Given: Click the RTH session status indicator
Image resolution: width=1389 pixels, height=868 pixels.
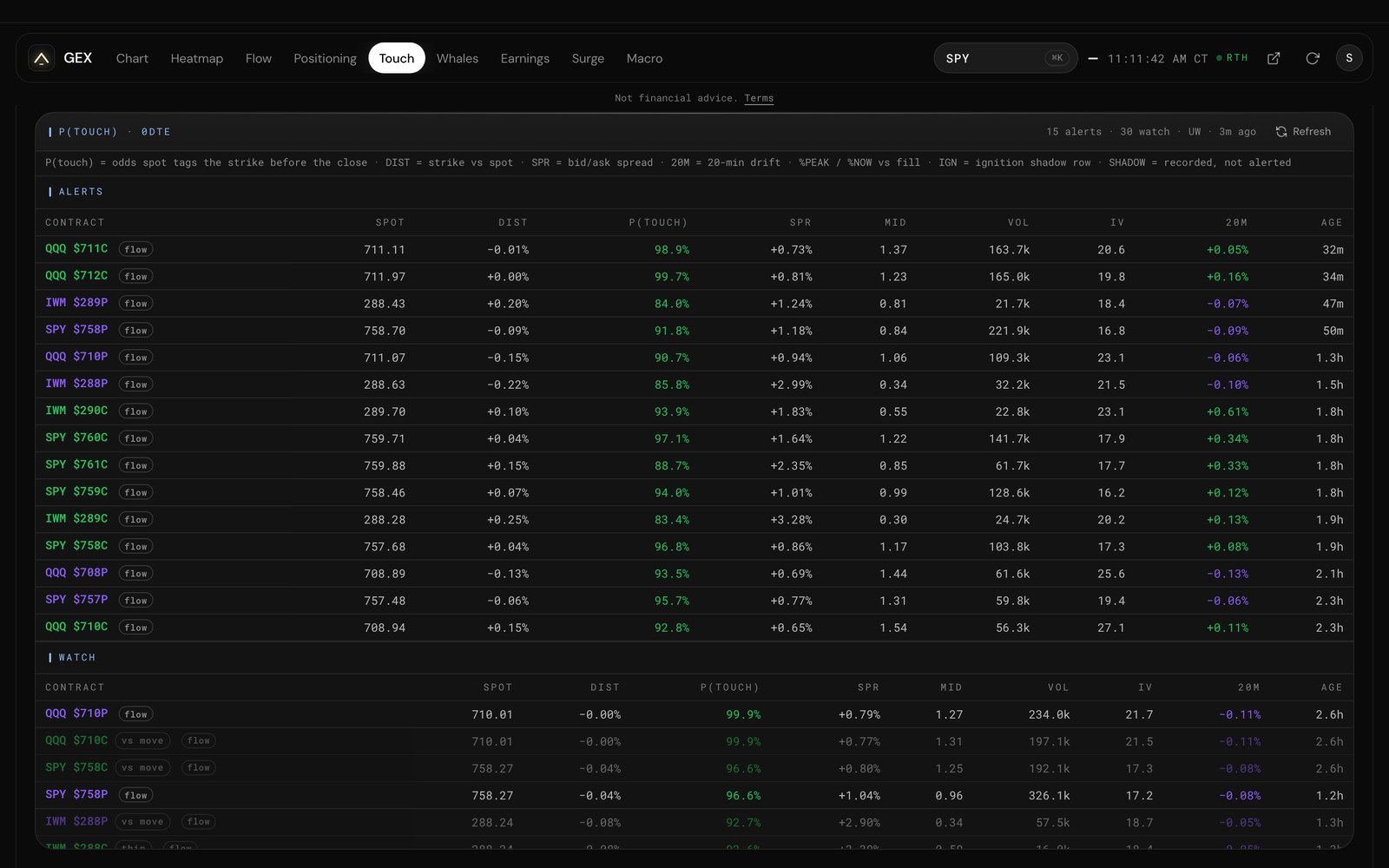Looking at the screenshot, I should pyautogui.click(x=1232, y=58).
